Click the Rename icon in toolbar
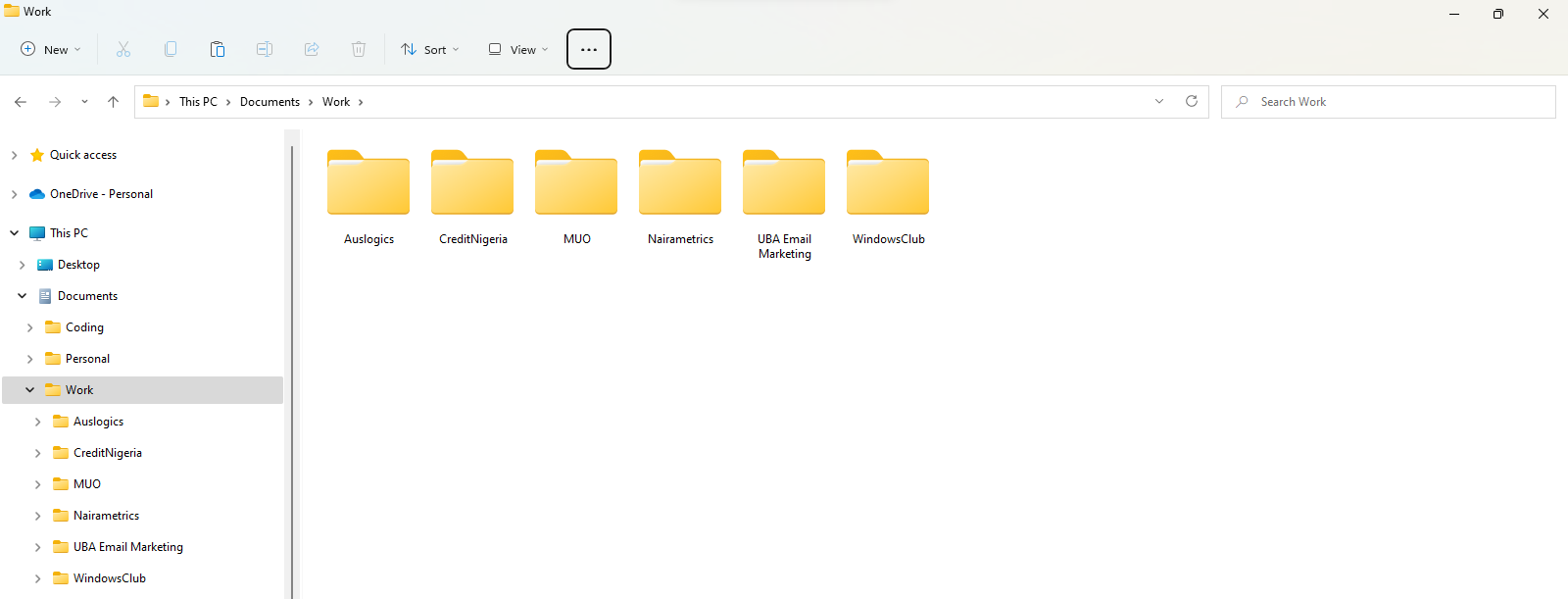 tap(265, 49)
